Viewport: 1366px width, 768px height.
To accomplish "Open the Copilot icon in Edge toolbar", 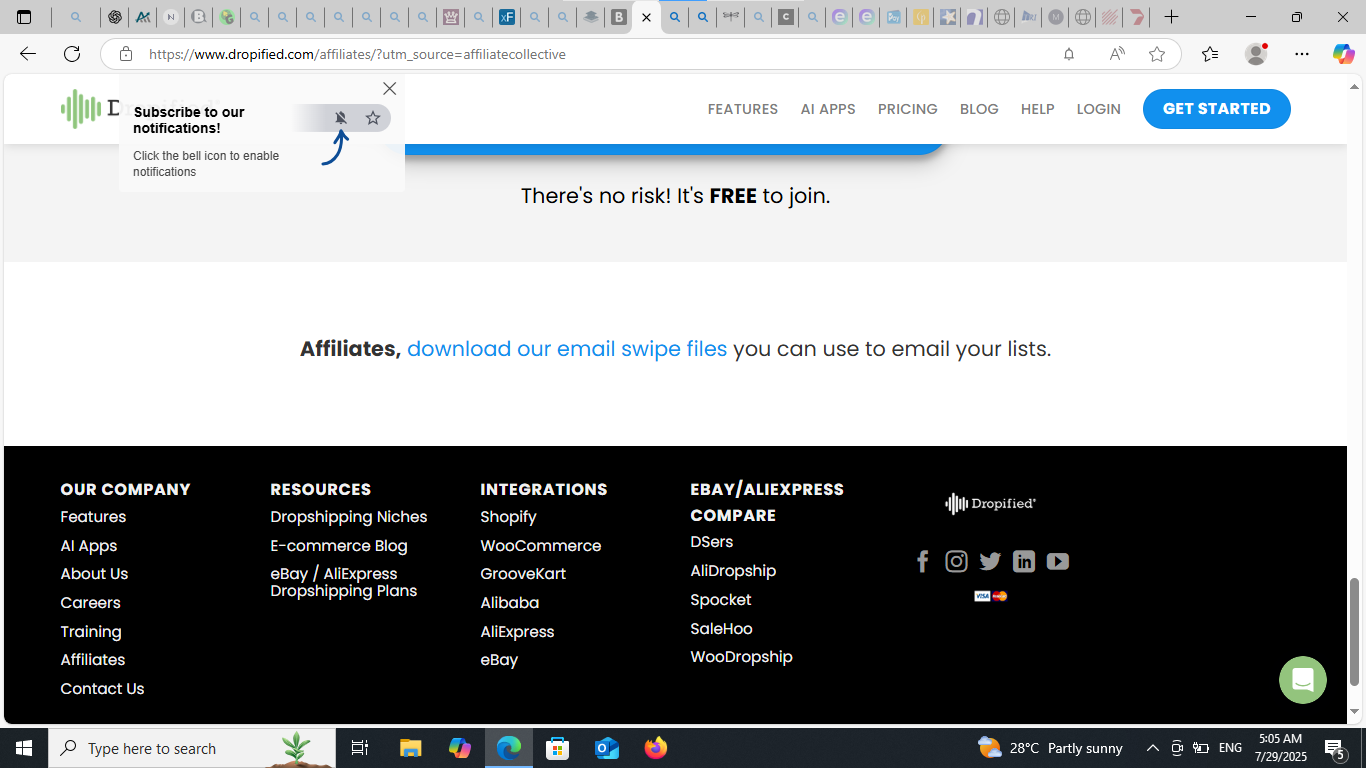I will (1343, 54).
